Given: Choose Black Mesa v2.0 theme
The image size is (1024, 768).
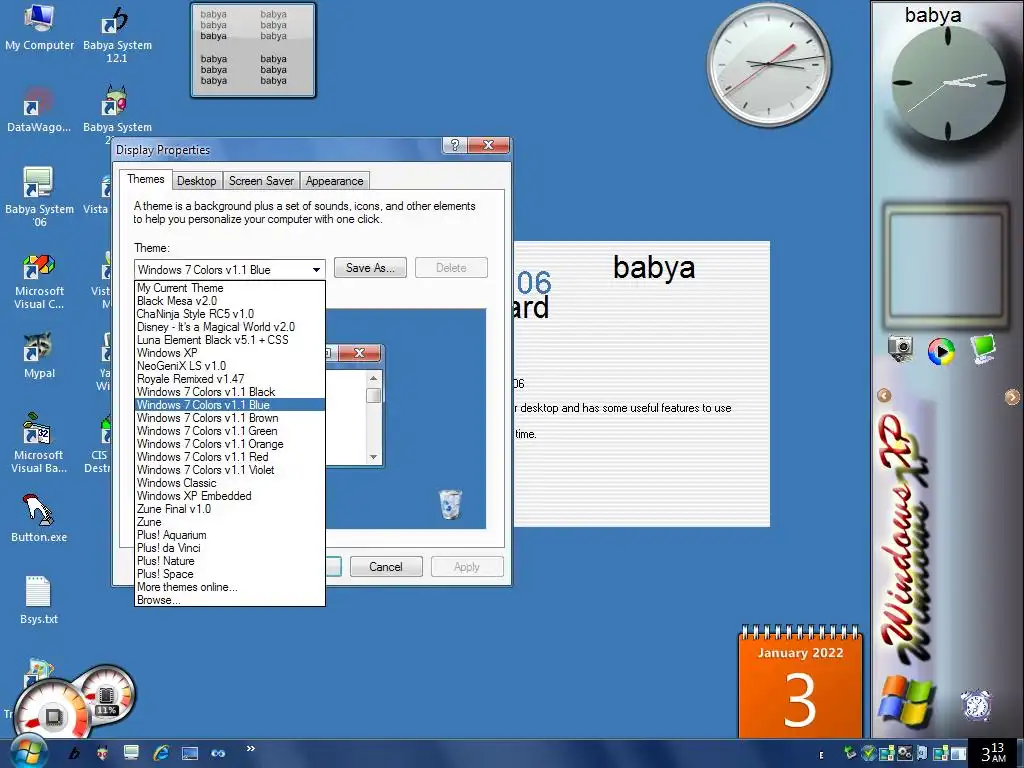Looking at the screenshot, I should coord(230,300).
